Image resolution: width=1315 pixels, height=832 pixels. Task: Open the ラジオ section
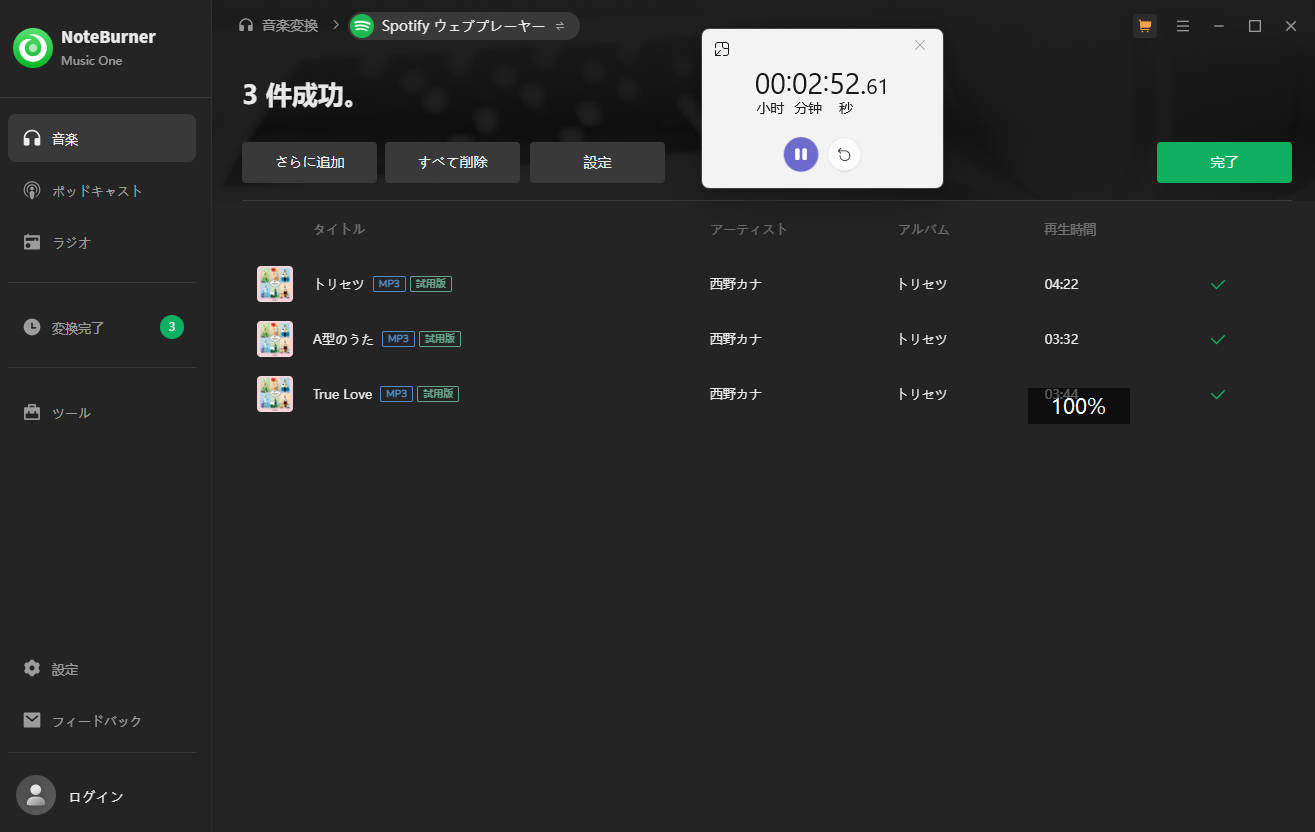(102, 242)
